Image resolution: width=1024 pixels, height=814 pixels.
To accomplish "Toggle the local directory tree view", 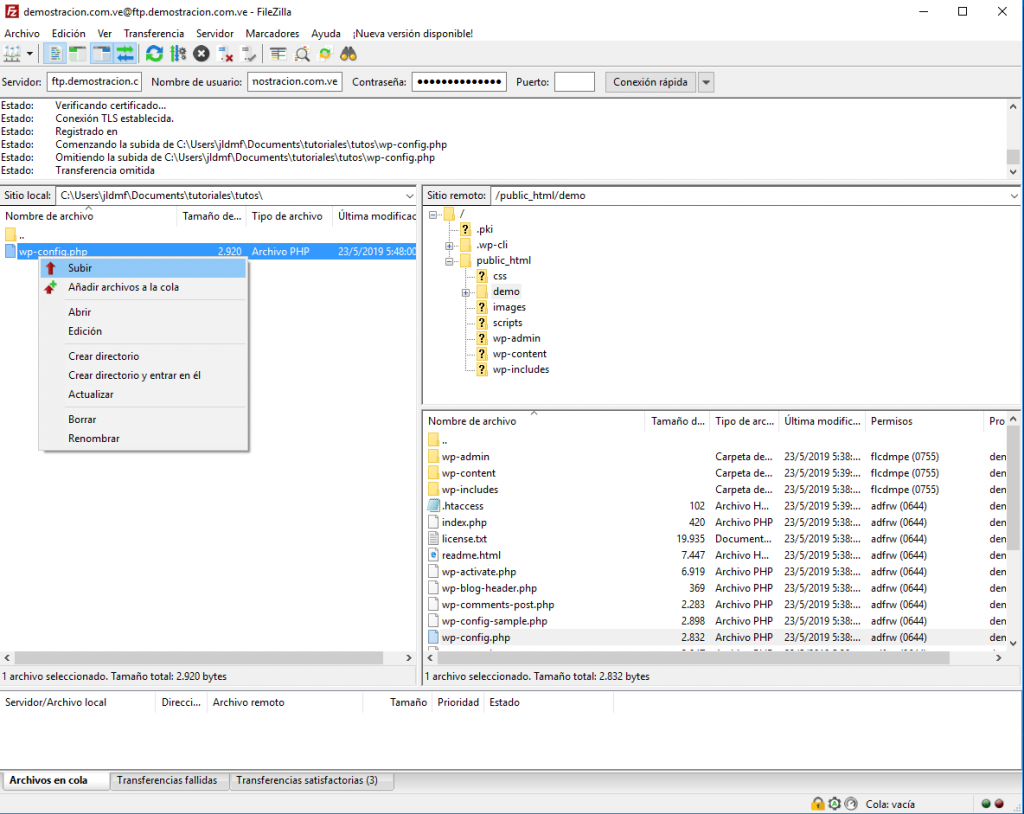I will (x=77, y=54).
